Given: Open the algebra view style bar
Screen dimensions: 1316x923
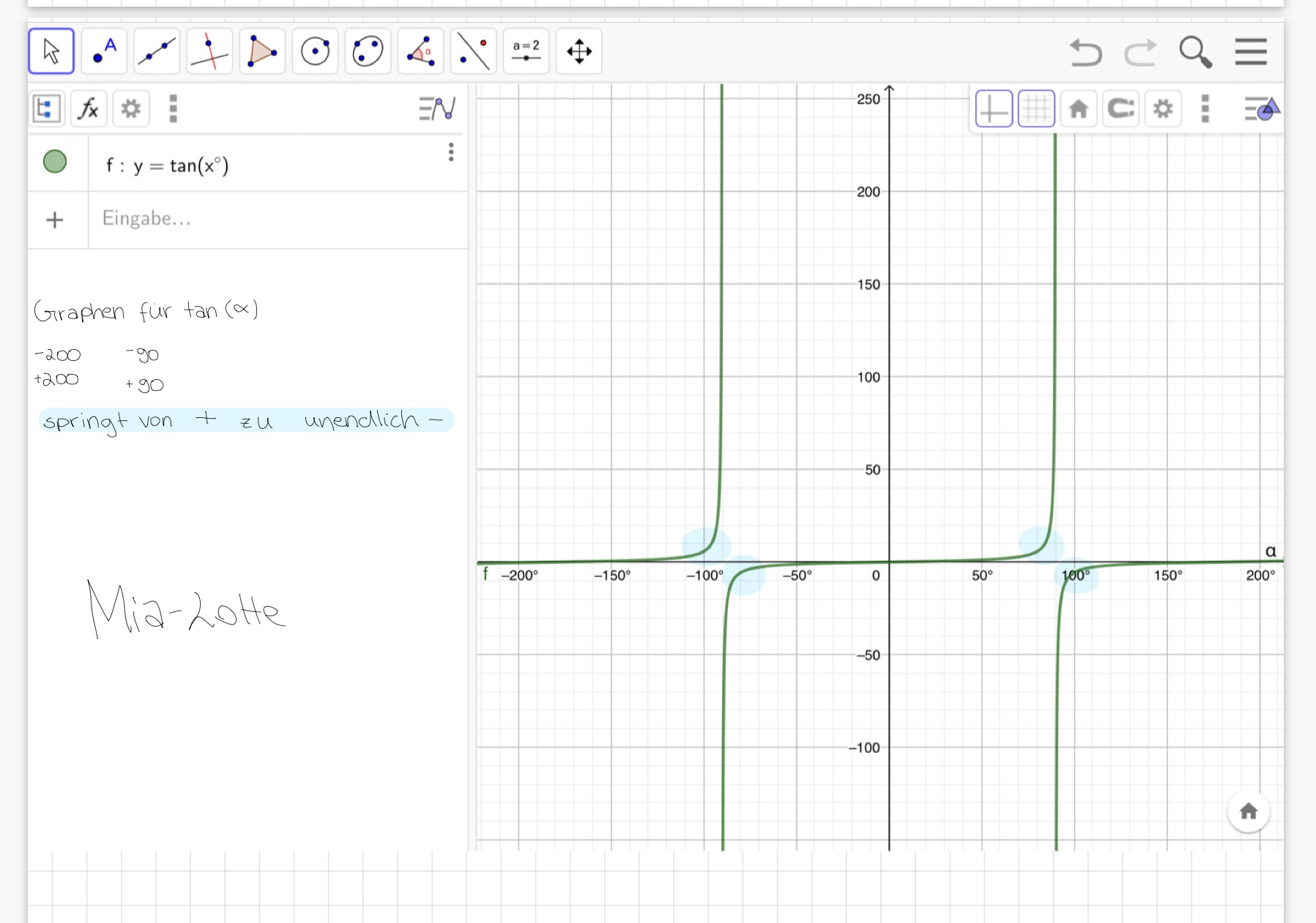Looking at the screenshot, I should 437,109.
